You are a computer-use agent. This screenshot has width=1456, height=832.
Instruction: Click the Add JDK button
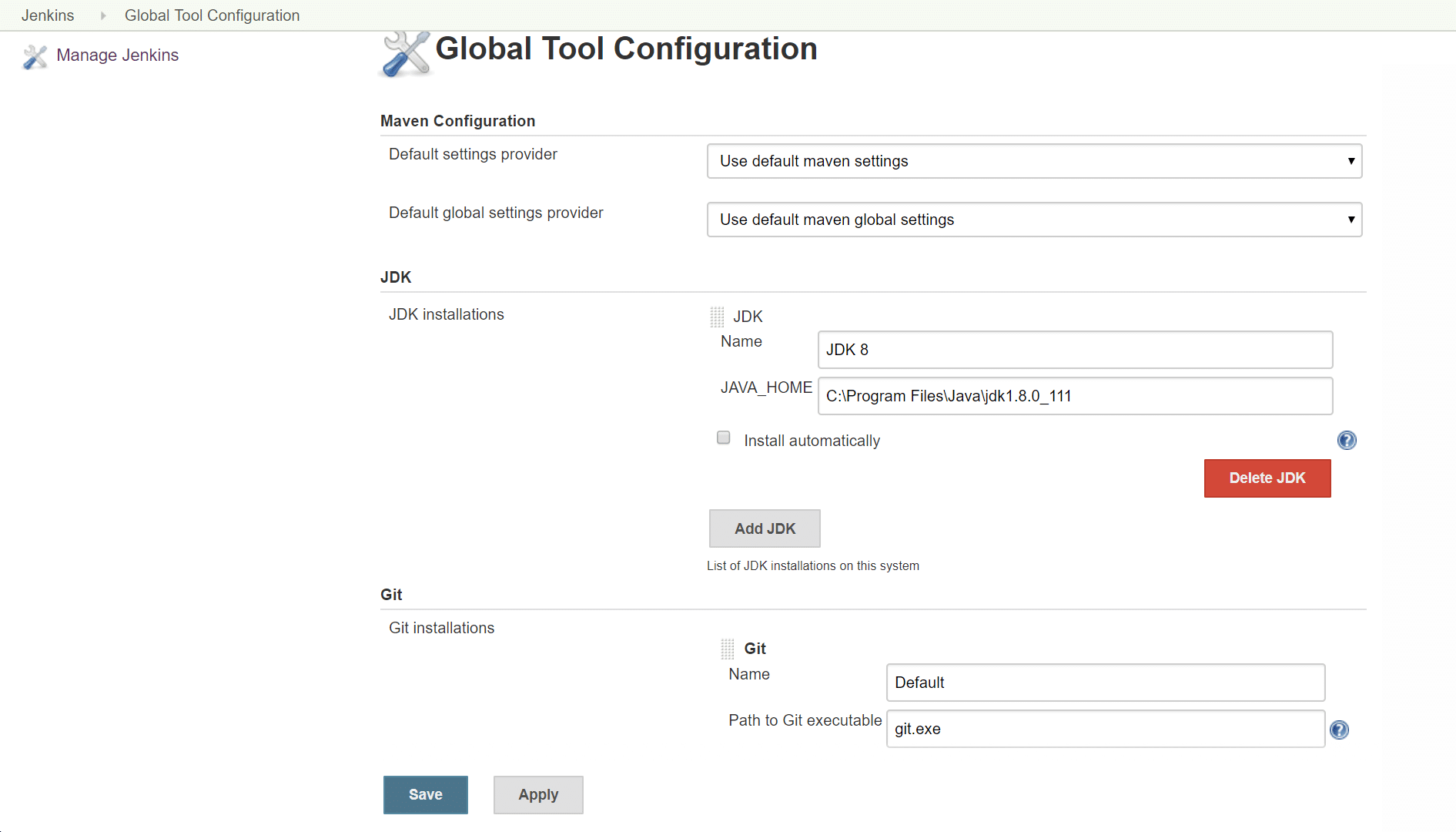(764, 528)
